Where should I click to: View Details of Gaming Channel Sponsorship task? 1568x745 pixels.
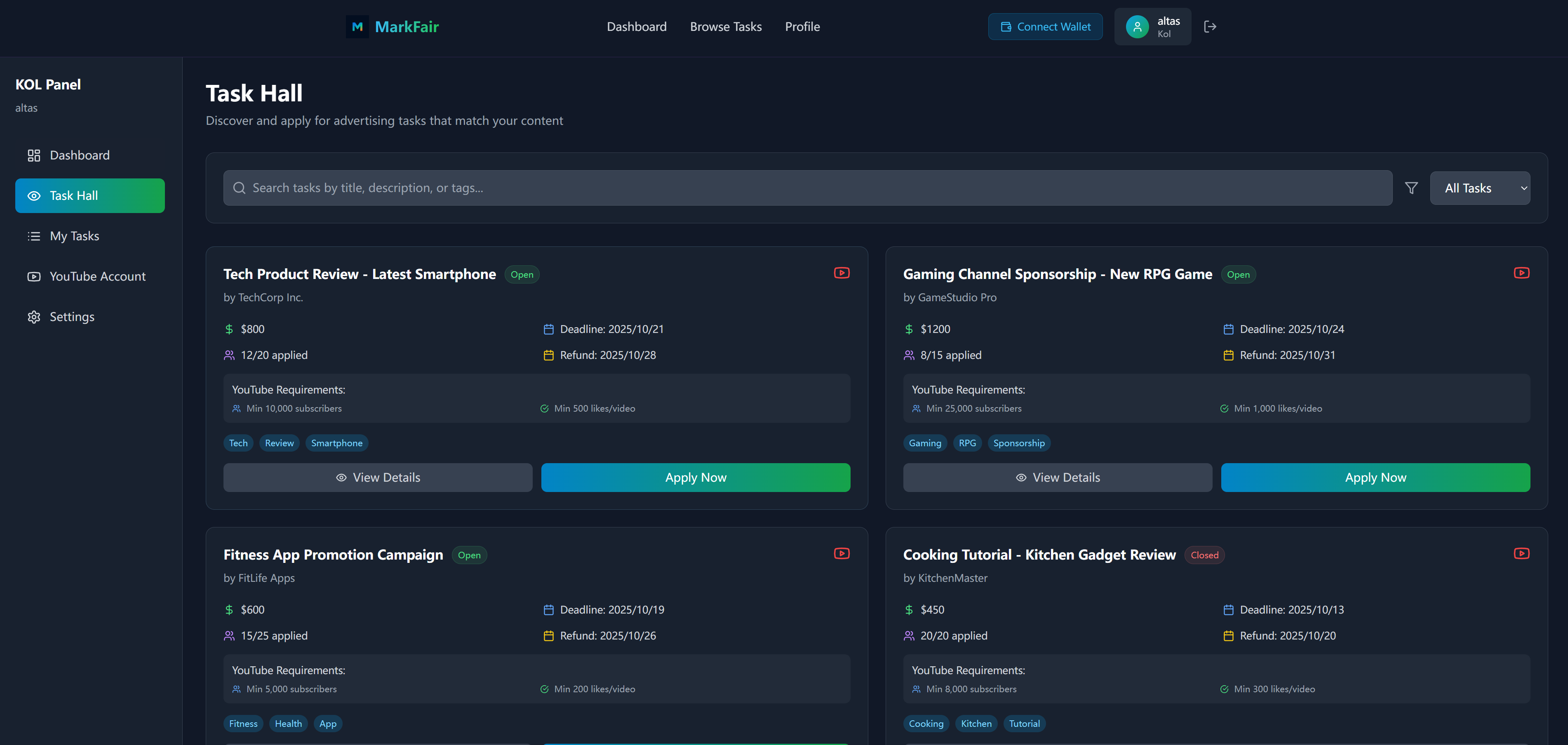coord(1057,478)
